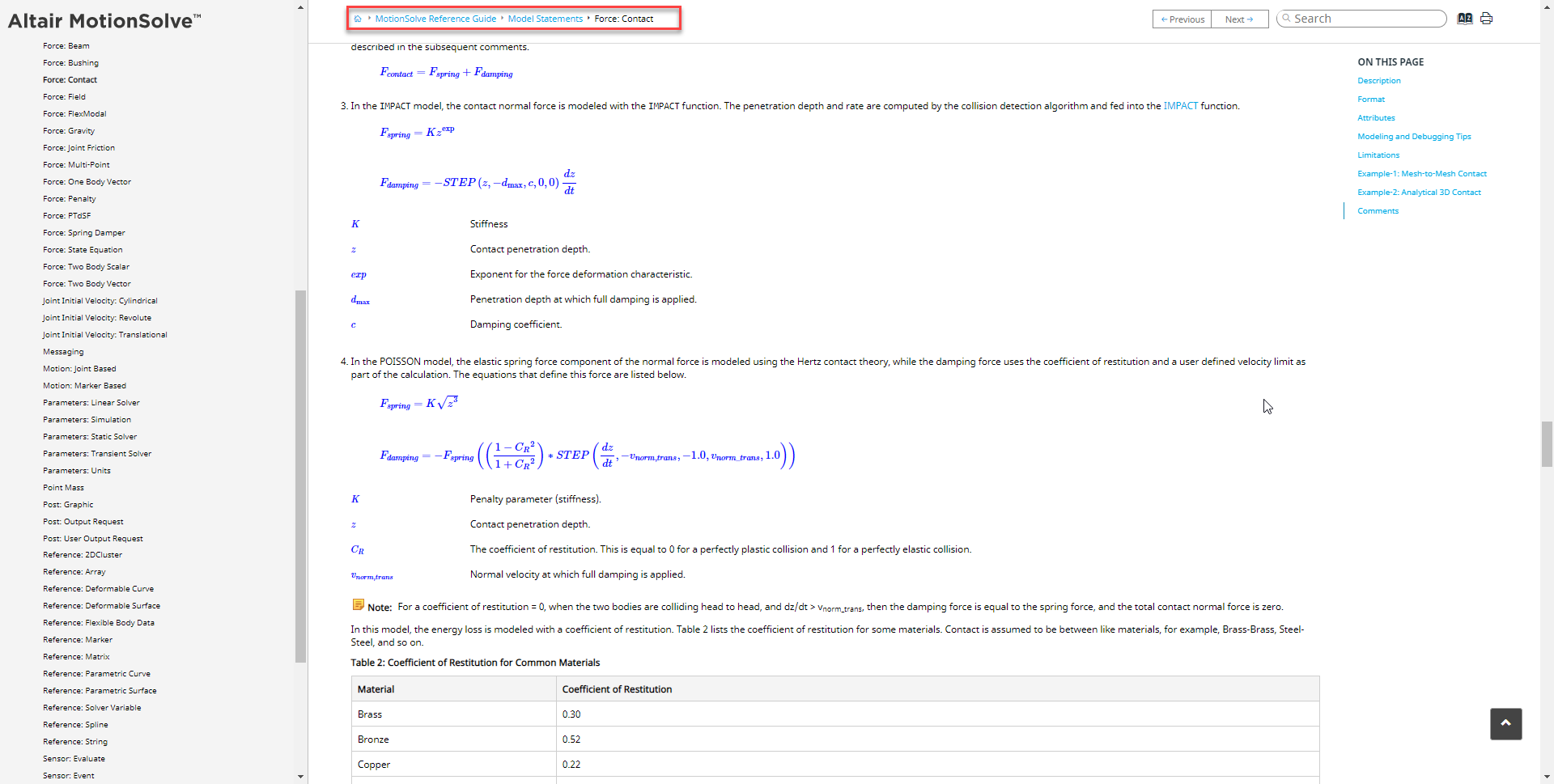The height and width of the screenshot is (784, 1554).
Task: Open Force: Field topic
Action: [64, 97]
